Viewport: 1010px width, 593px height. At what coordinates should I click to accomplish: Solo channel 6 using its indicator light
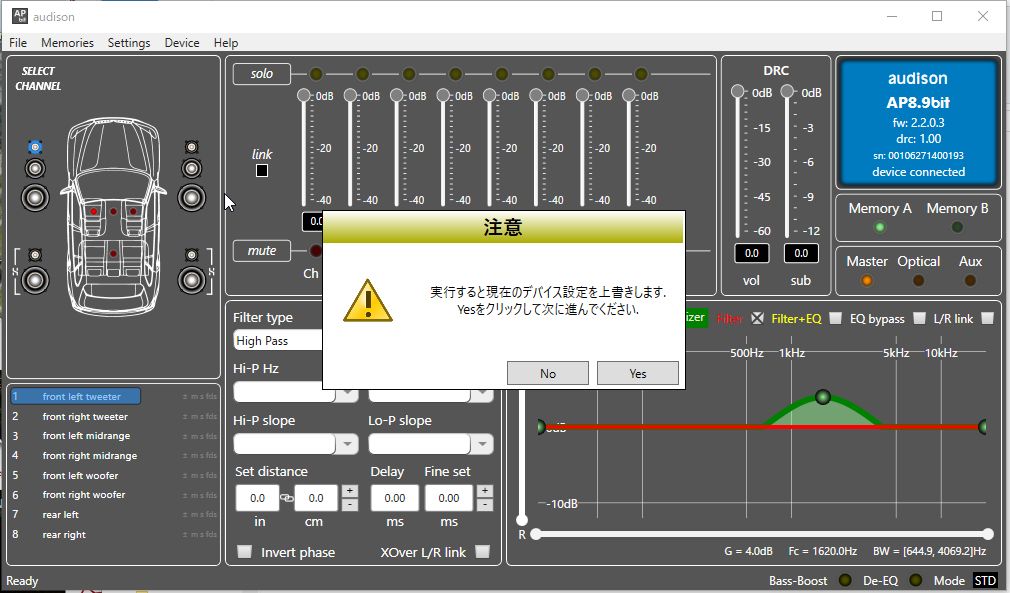(548, 74)
